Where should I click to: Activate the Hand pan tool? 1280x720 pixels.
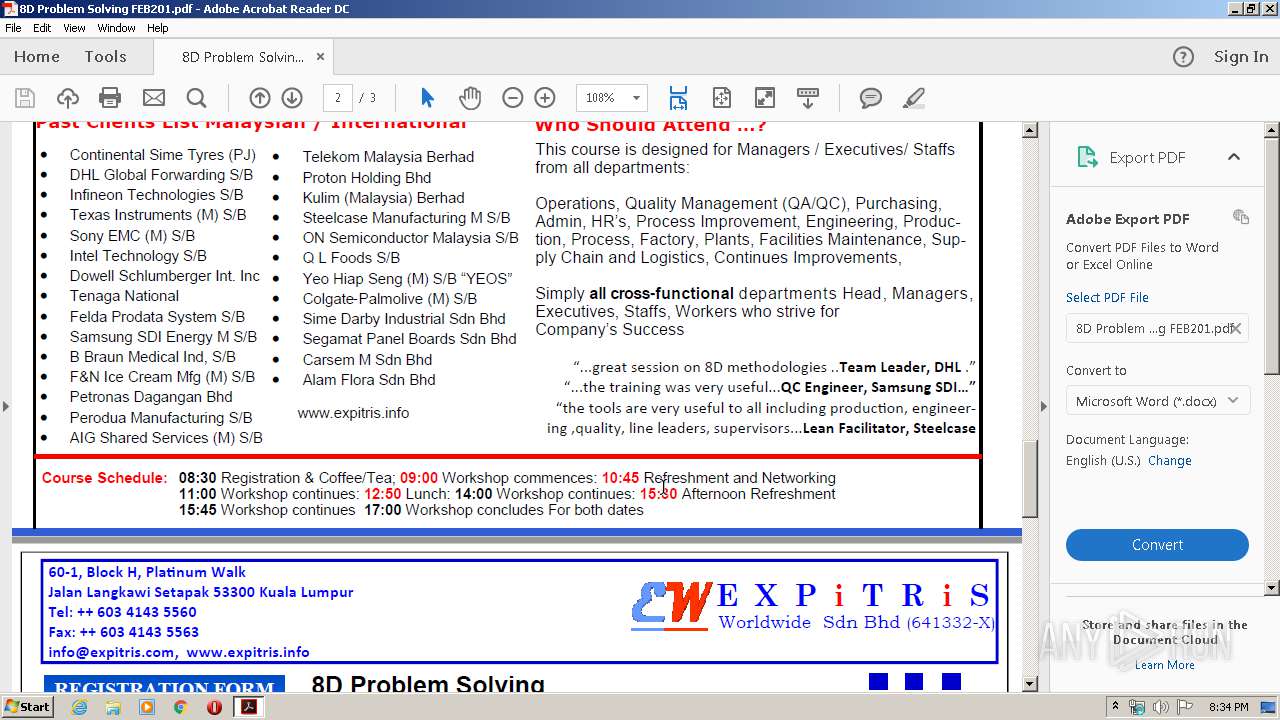point(469,98)
